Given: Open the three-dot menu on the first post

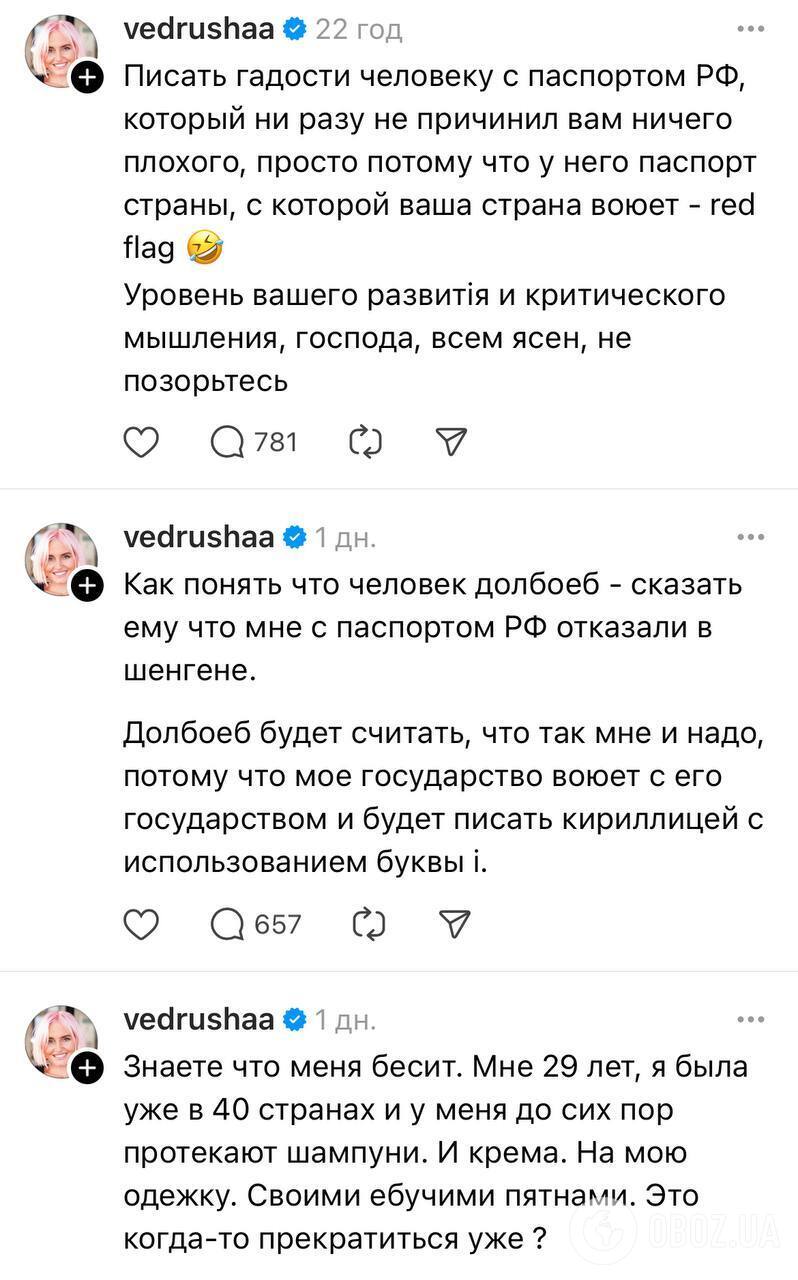Looking at the screenshot, I should [751, 30].
